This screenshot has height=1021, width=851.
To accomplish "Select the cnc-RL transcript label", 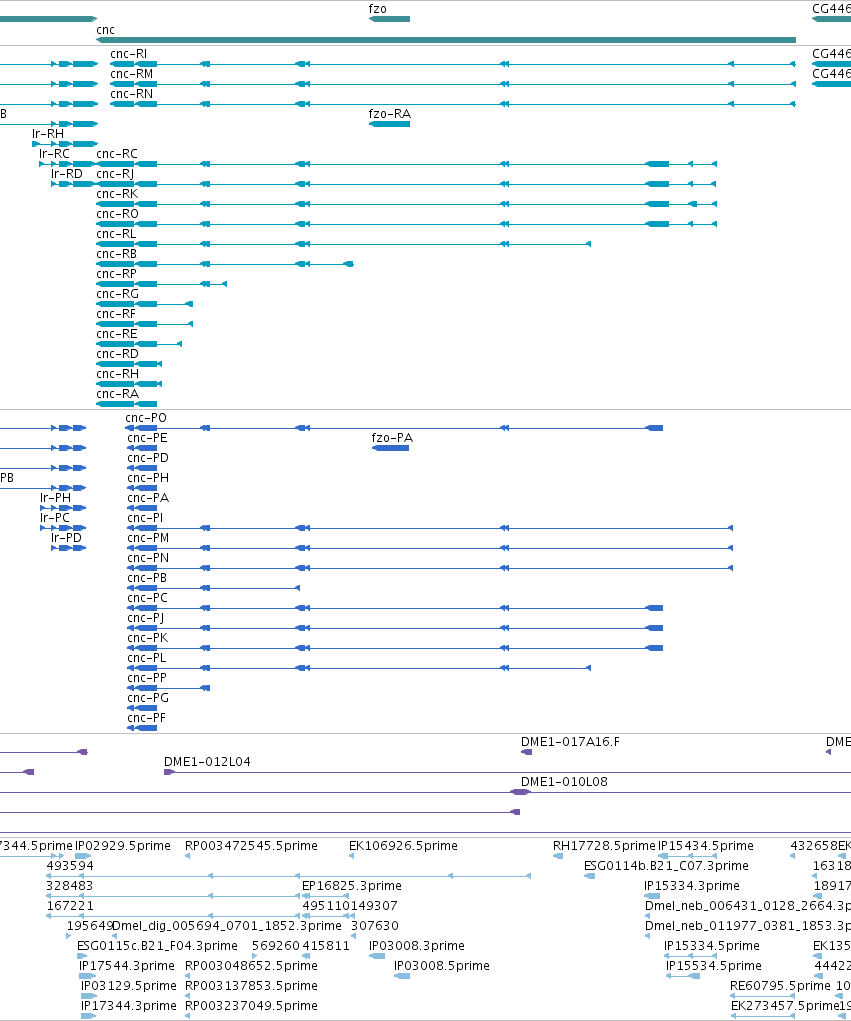I will point(117,234).
